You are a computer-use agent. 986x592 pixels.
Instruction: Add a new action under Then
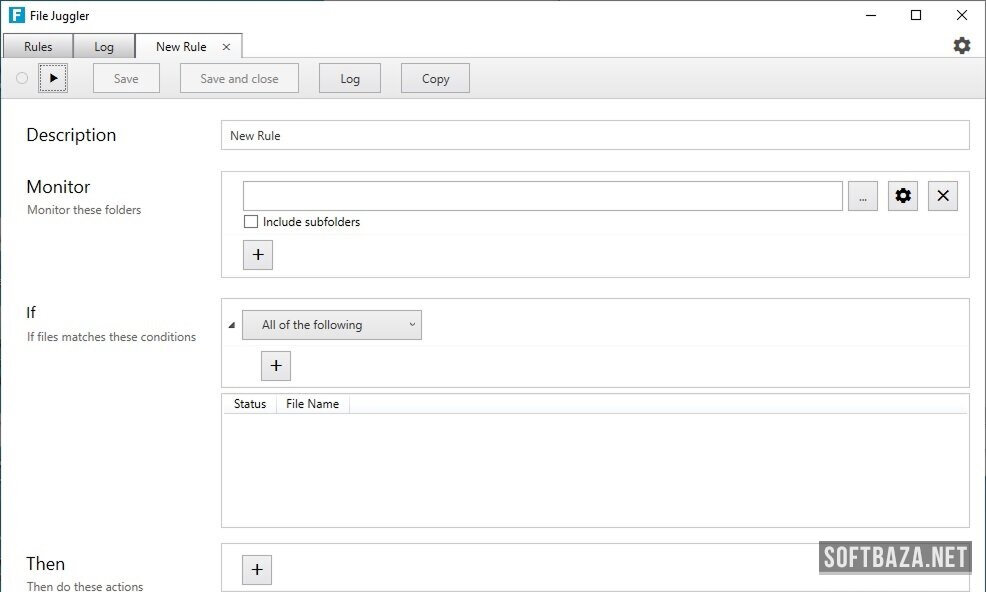click(257, 569)
